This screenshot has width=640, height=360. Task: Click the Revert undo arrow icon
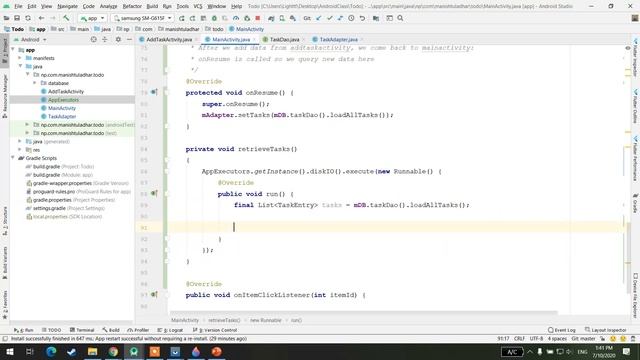tap(362, 18)
